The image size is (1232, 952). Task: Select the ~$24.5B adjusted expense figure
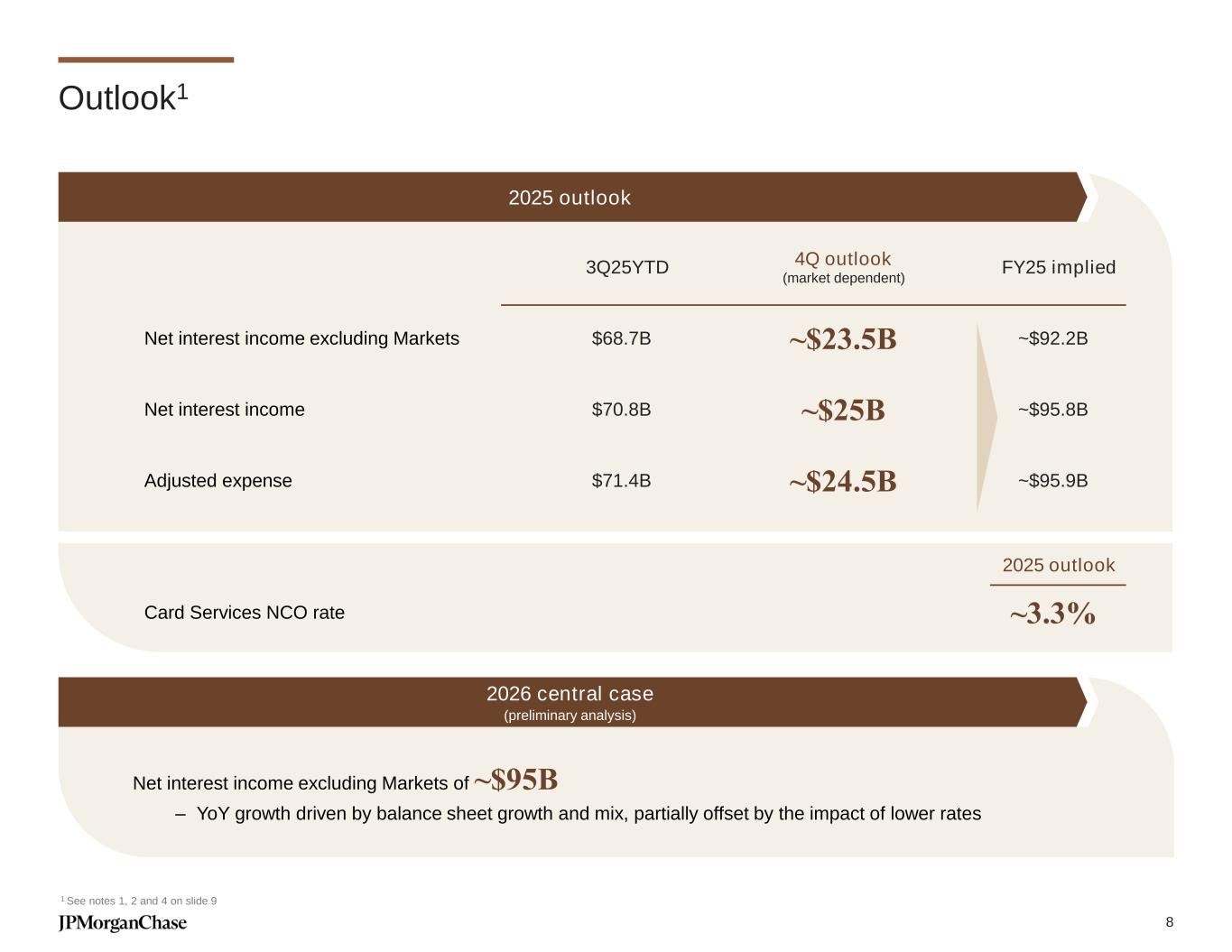842,482
